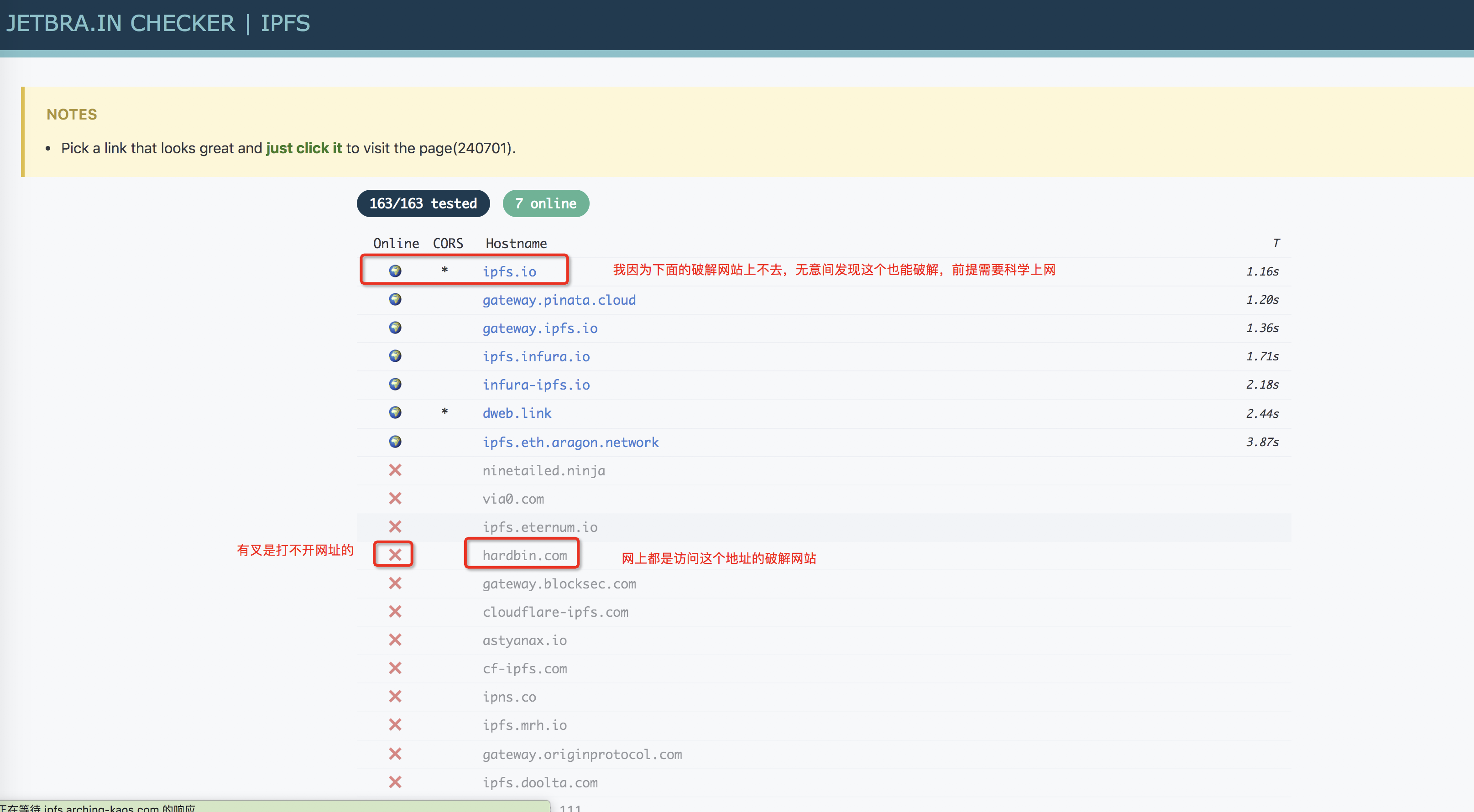This screenshot has height=812, width=1474.
Task: Click the "7 online" green badge
Action: (x=545, y=203)
